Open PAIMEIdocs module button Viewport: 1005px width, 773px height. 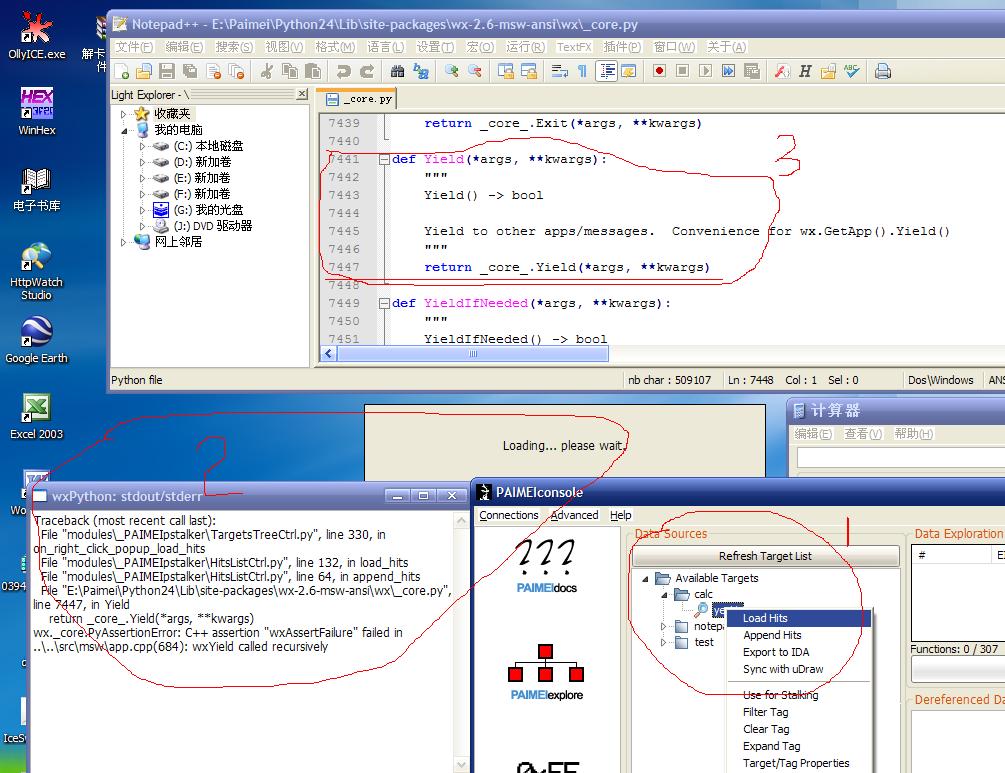point(546,565)
